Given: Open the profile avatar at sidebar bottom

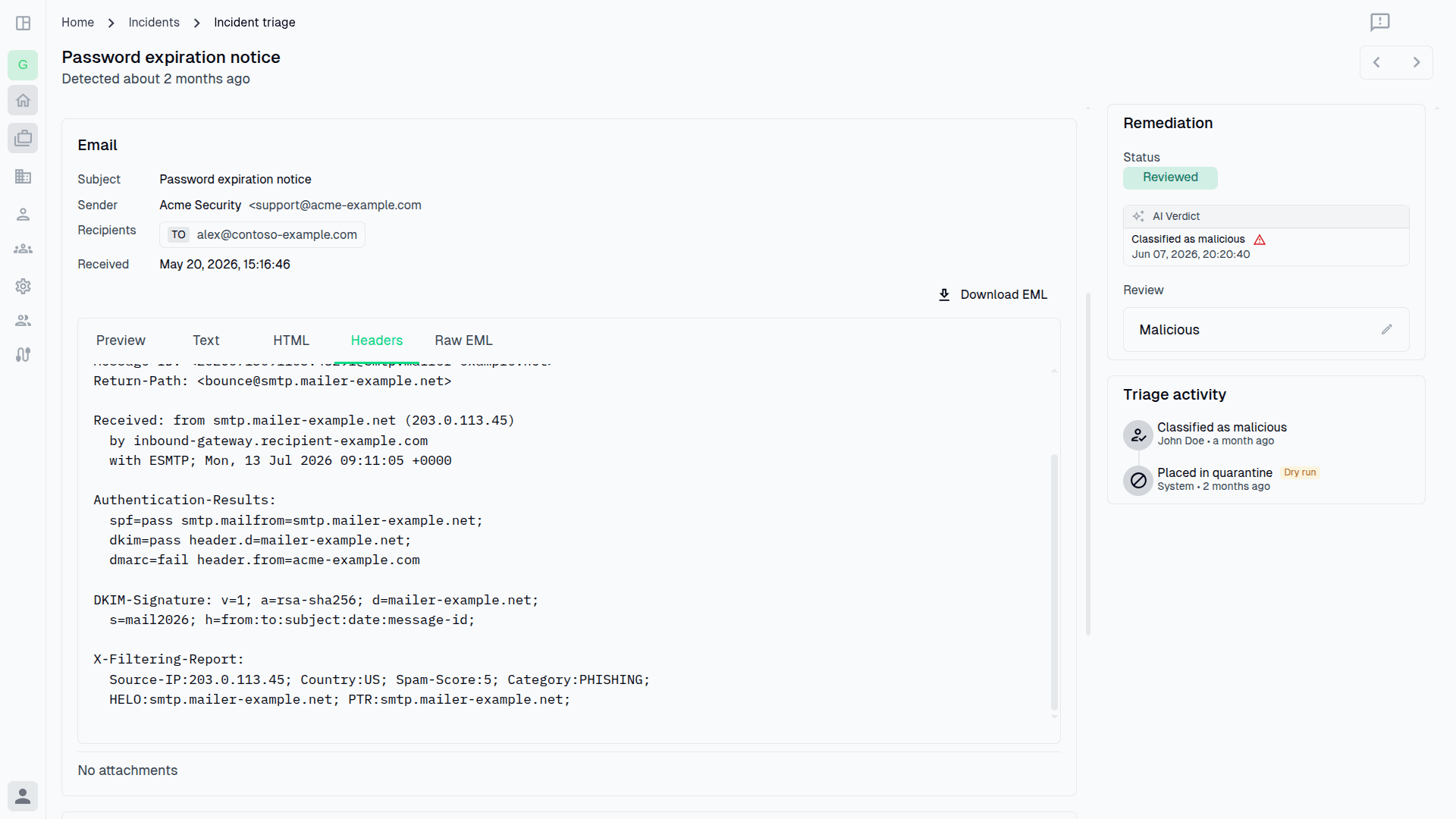Looking at the screenshot, I should pyautogui.click(x=23, y=796).
